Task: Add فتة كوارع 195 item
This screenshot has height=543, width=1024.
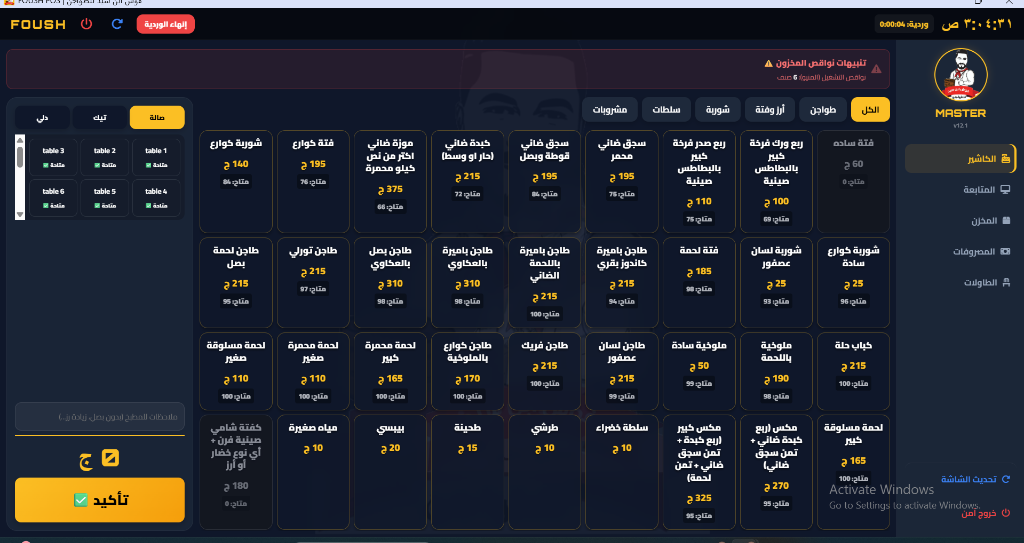Action: point(313,182)
